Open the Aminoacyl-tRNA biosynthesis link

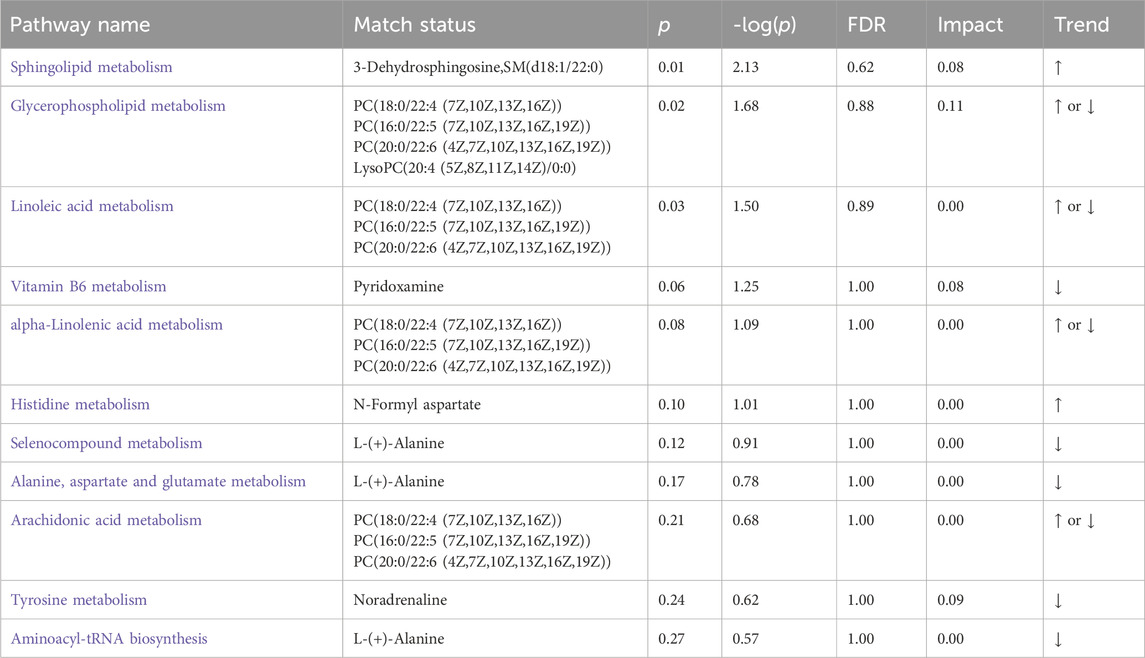109,639
